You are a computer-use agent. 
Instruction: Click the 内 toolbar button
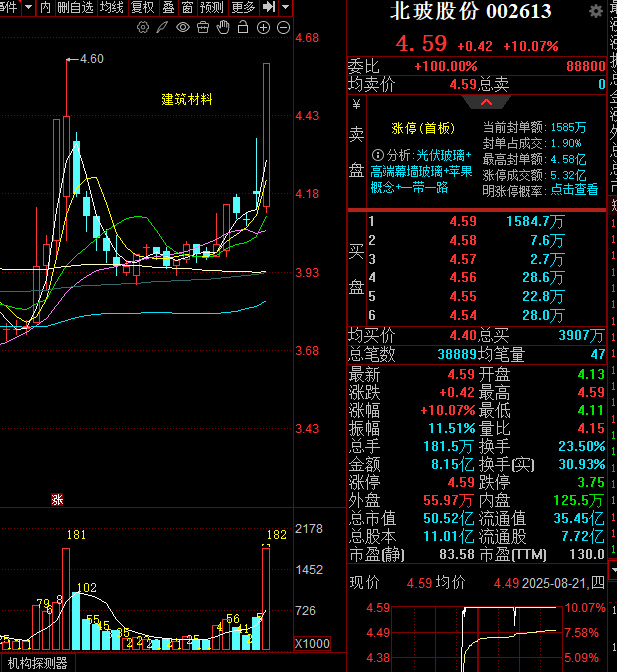pos(45,7)
